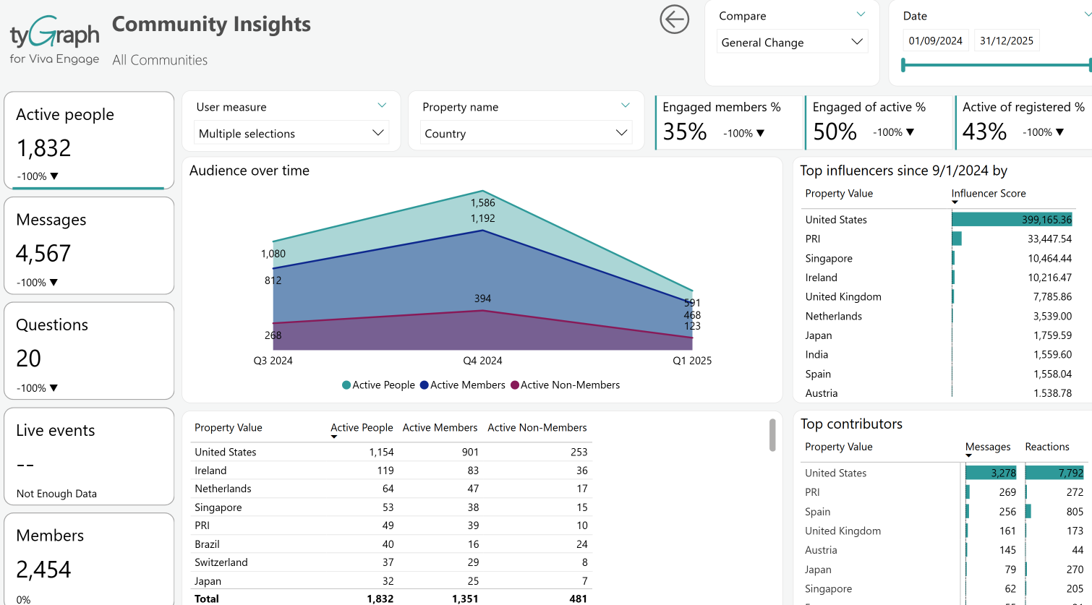Select Japan row in Top contributors
The width and height of the screenshot is (1092, 605).
click(x=944, y=569)
